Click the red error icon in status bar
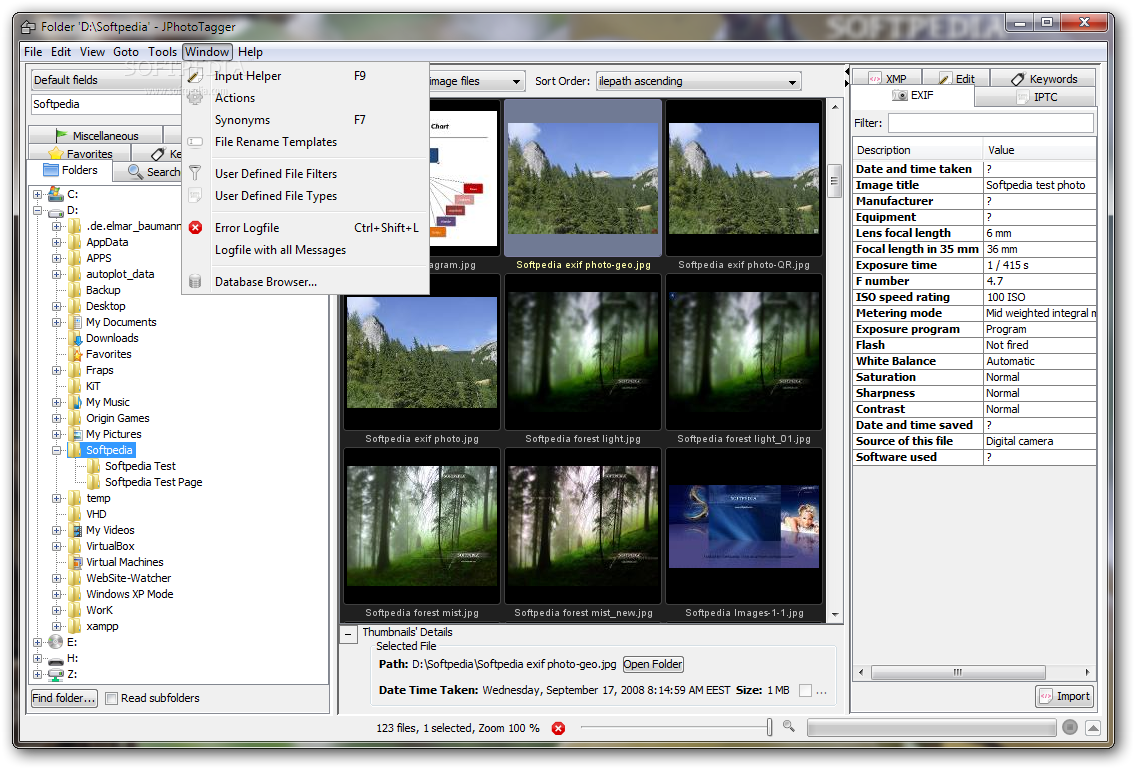 coord(558,728)
